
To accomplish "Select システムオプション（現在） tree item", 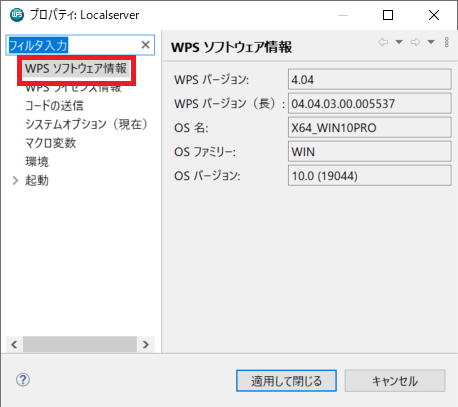I will tap(86, 124).
